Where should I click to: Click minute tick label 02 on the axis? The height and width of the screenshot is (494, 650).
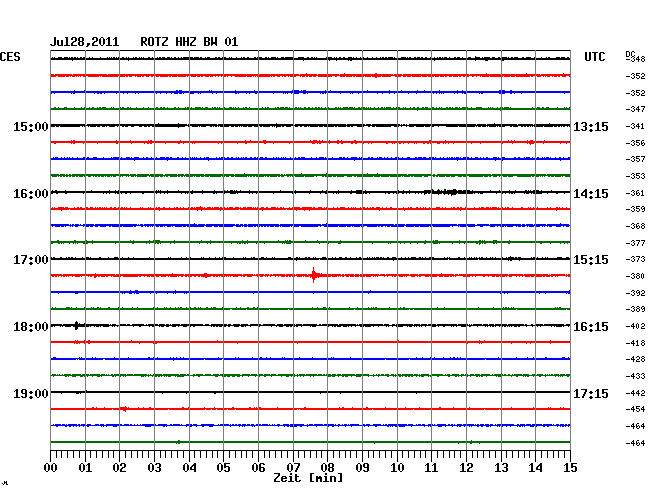click(x=119, y=468)
